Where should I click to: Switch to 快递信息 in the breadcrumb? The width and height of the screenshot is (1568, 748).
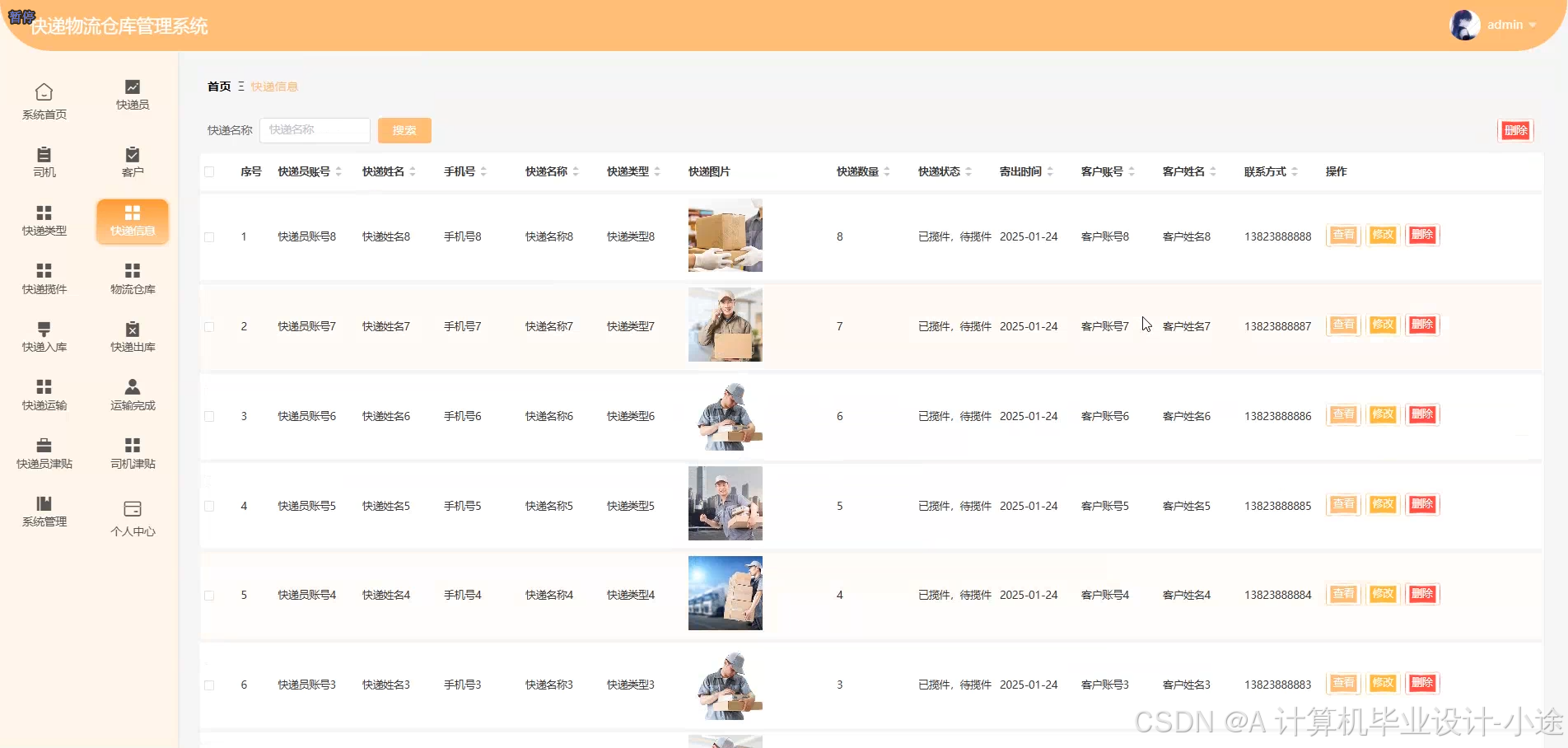click(x=273, y=86)
